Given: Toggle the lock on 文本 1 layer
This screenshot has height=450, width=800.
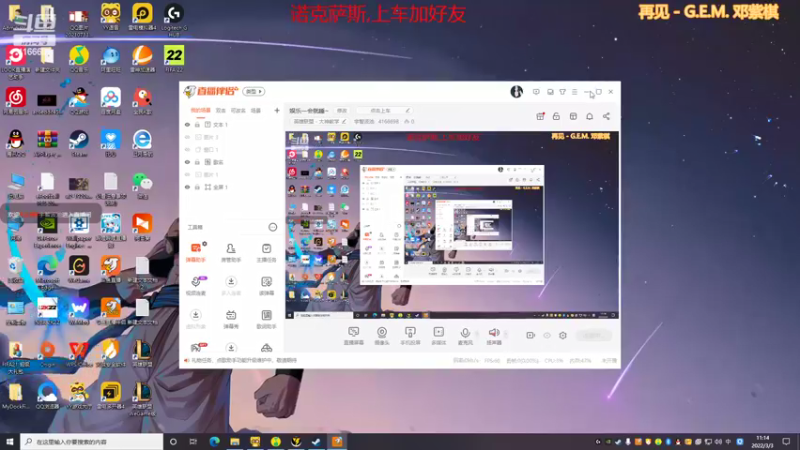Looking at the screenshot, I should point(197,124).
